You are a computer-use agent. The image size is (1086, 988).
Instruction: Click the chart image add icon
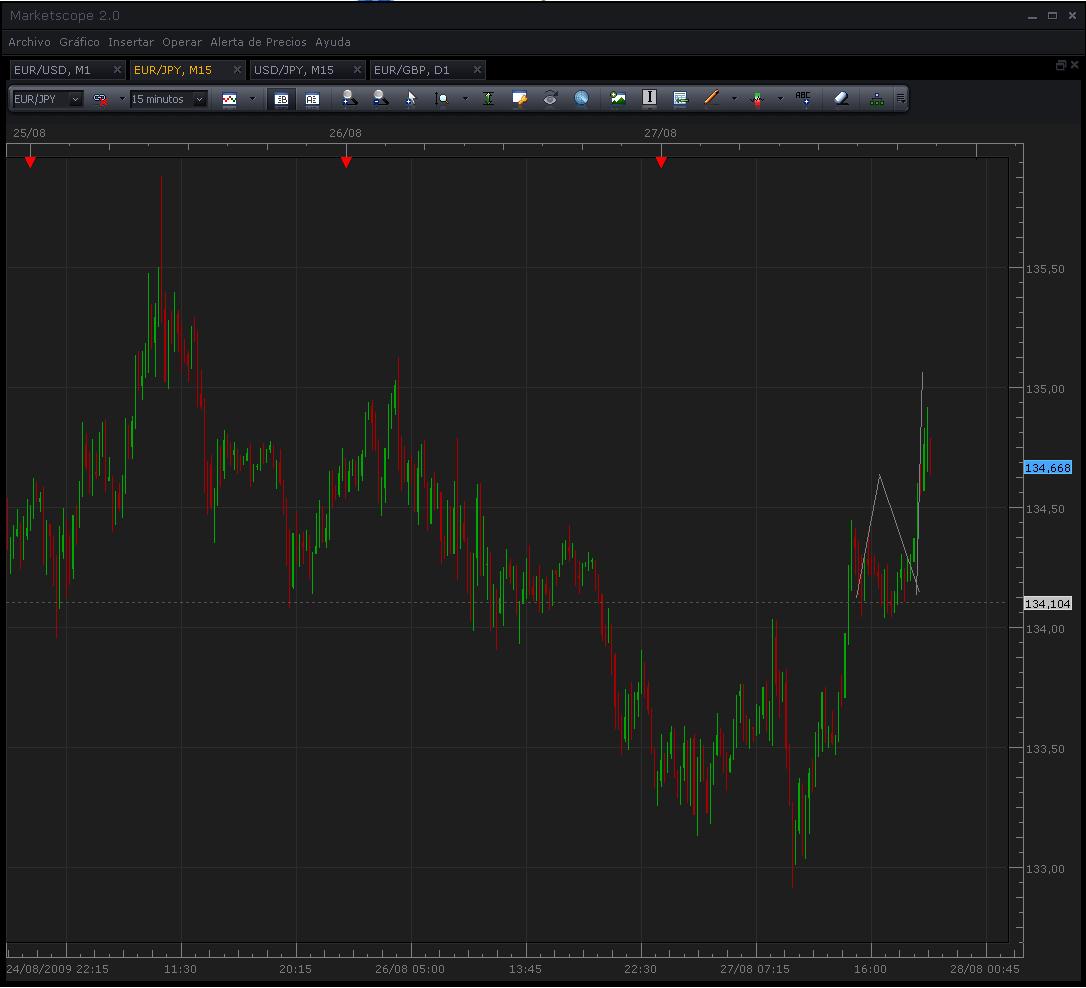click(618, 98)
